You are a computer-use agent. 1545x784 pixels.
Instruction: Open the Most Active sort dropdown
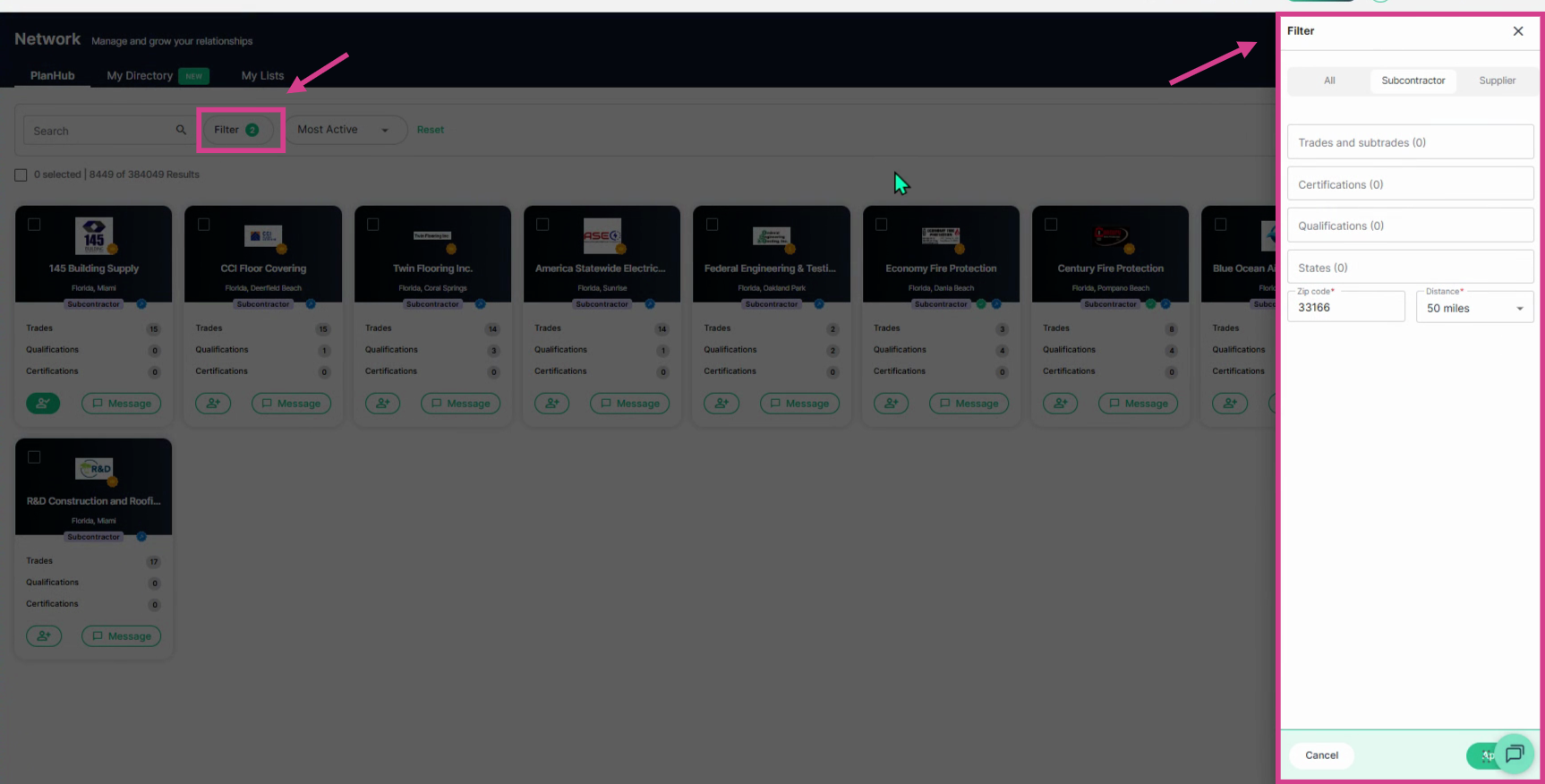point(346,130)
